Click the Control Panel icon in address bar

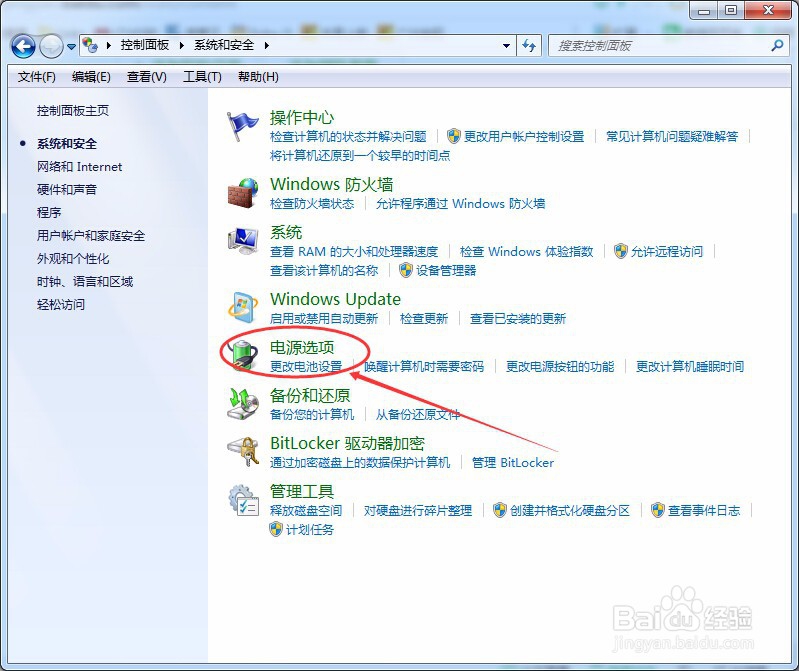tap(90, 45)
